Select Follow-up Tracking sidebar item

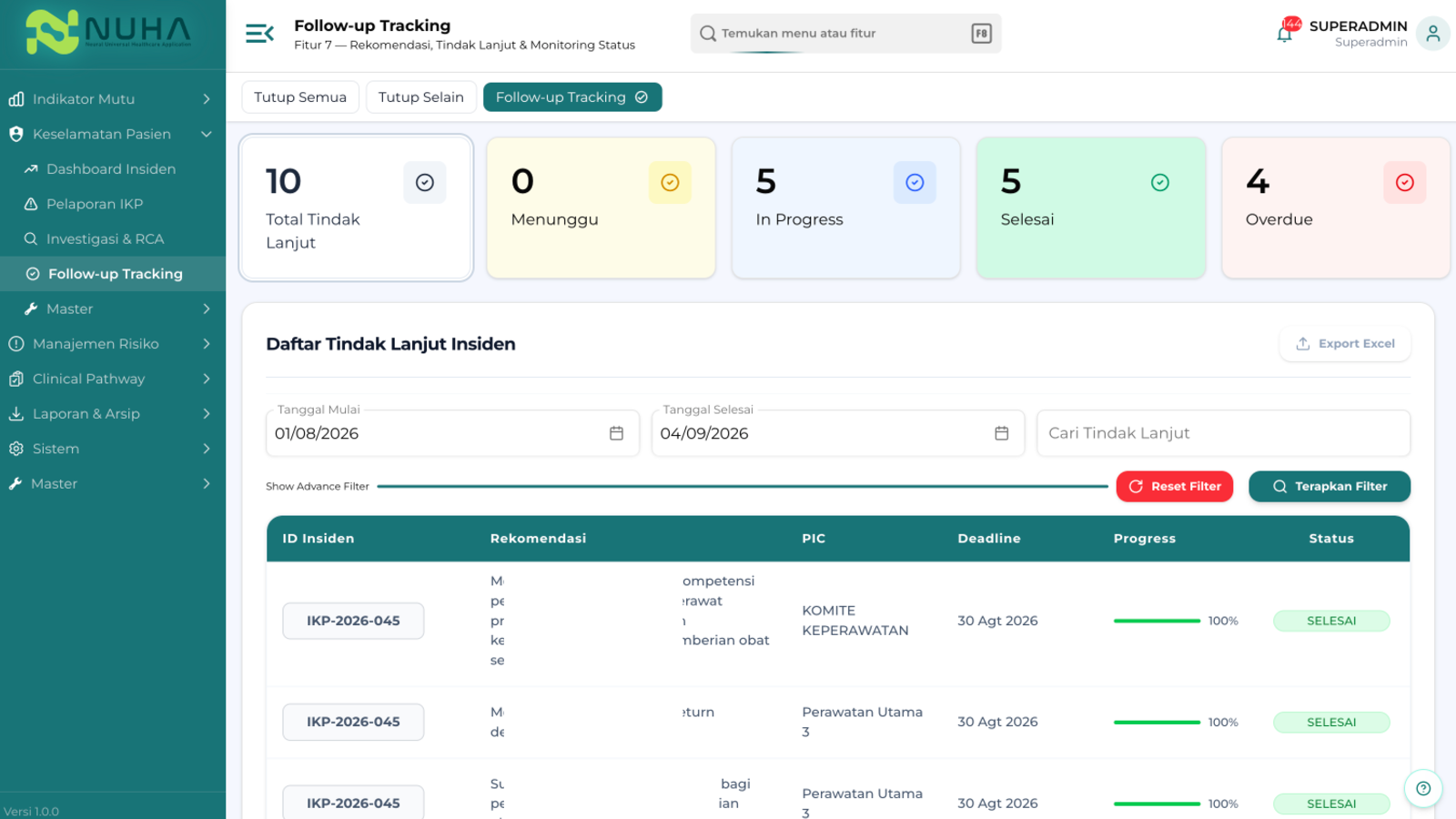tap(113, 274)
